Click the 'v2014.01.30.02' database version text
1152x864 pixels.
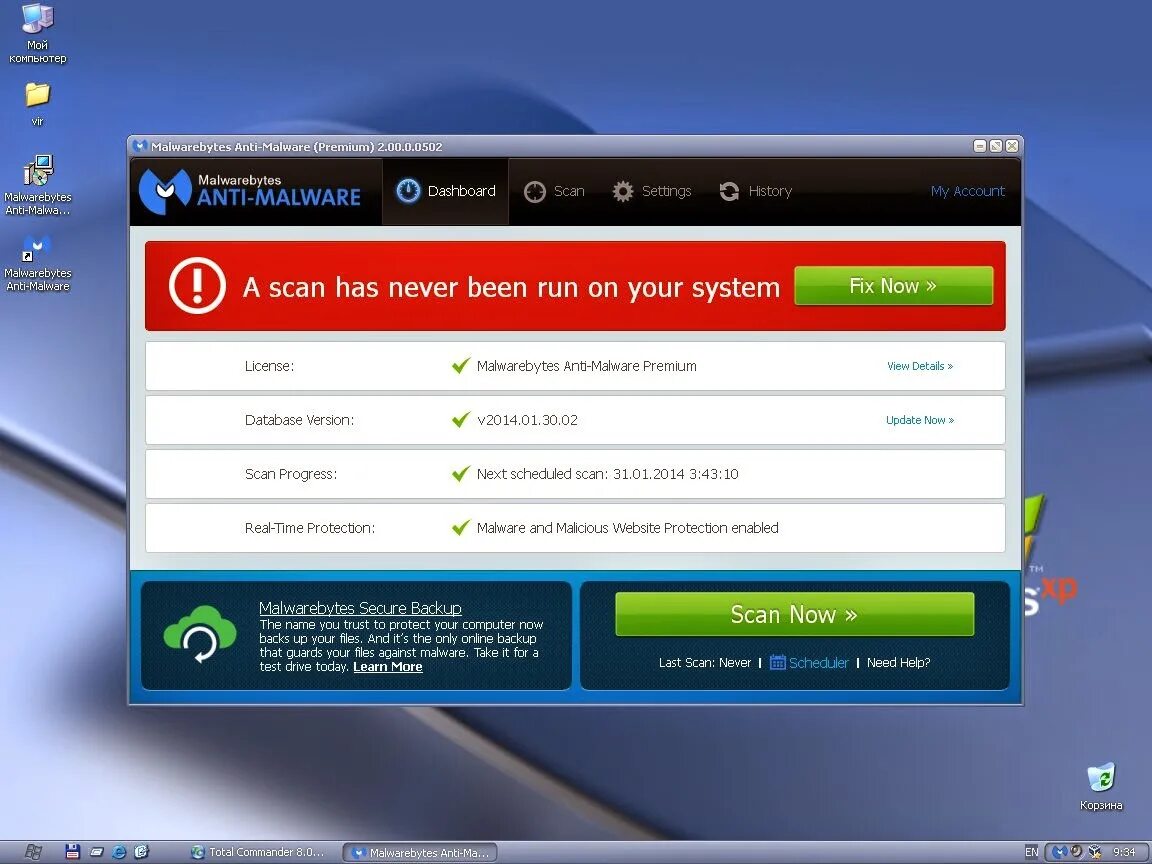click(527, 420)
